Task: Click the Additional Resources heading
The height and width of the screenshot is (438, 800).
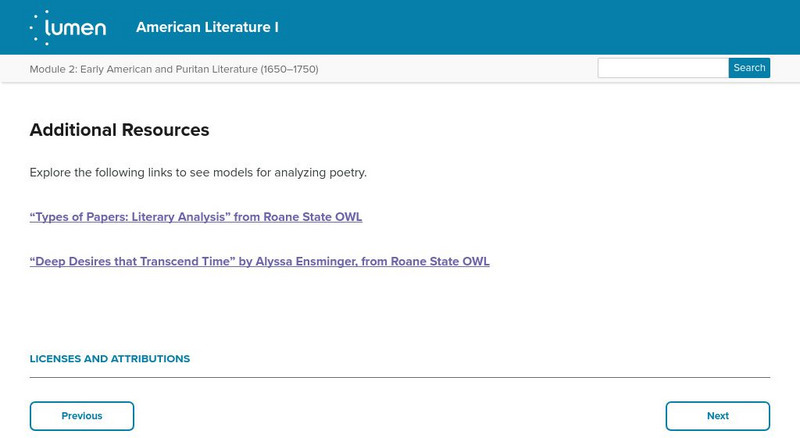Action: (119, 130)
